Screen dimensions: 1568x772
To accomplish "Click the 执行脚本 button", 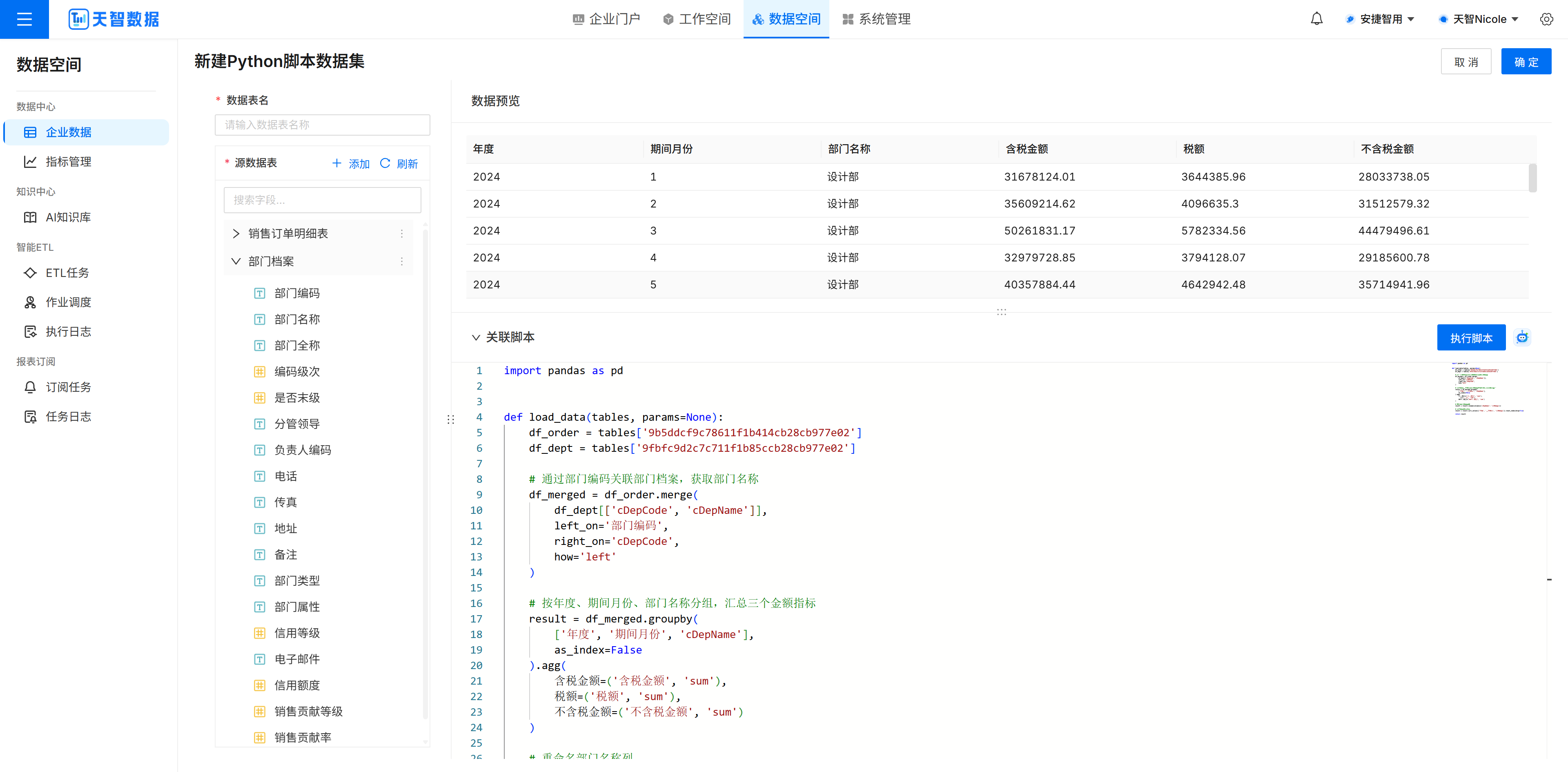I will (1470, 337).
